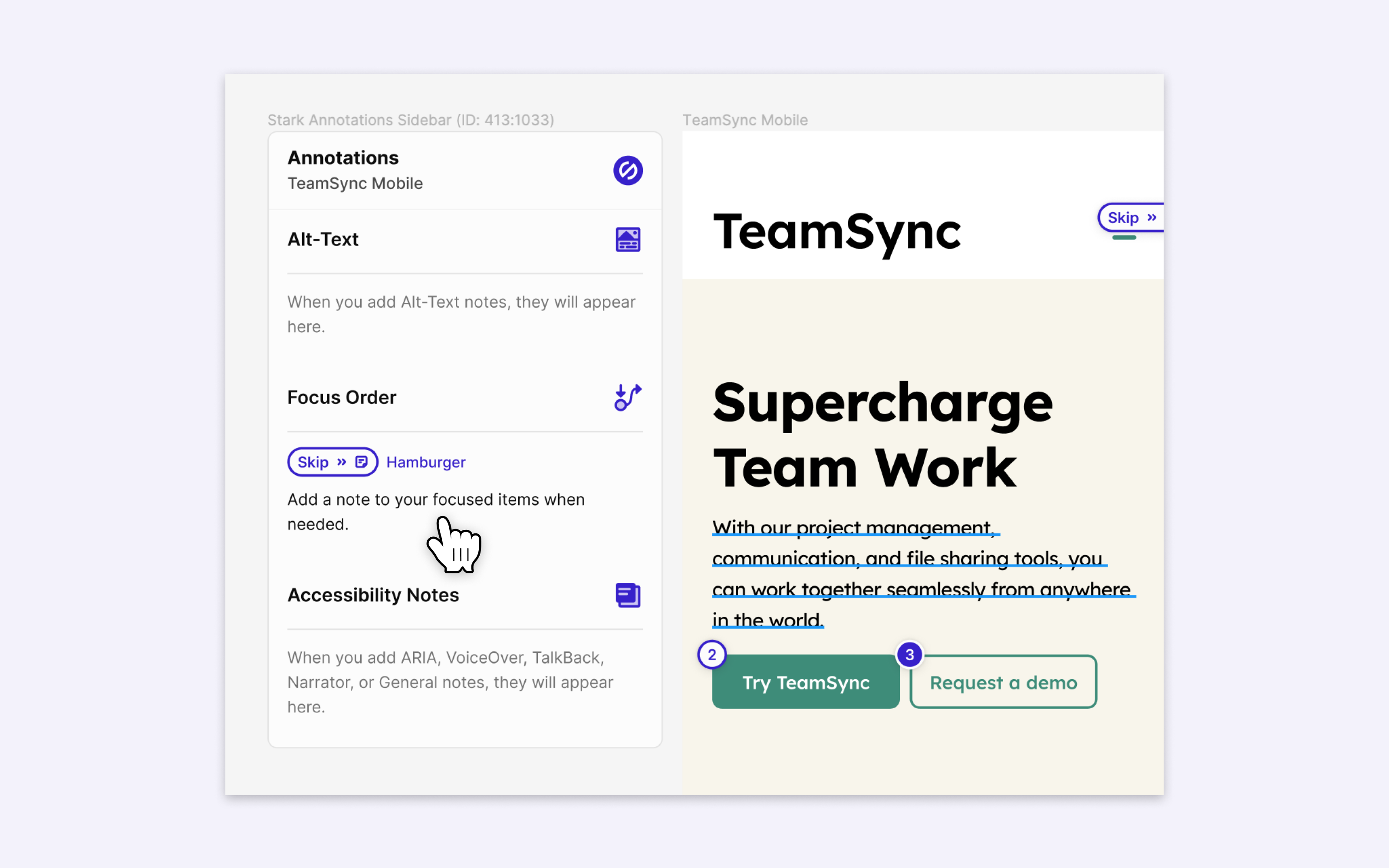Click the green hamburger menu bar below Skip

[x=1124, y=237]
